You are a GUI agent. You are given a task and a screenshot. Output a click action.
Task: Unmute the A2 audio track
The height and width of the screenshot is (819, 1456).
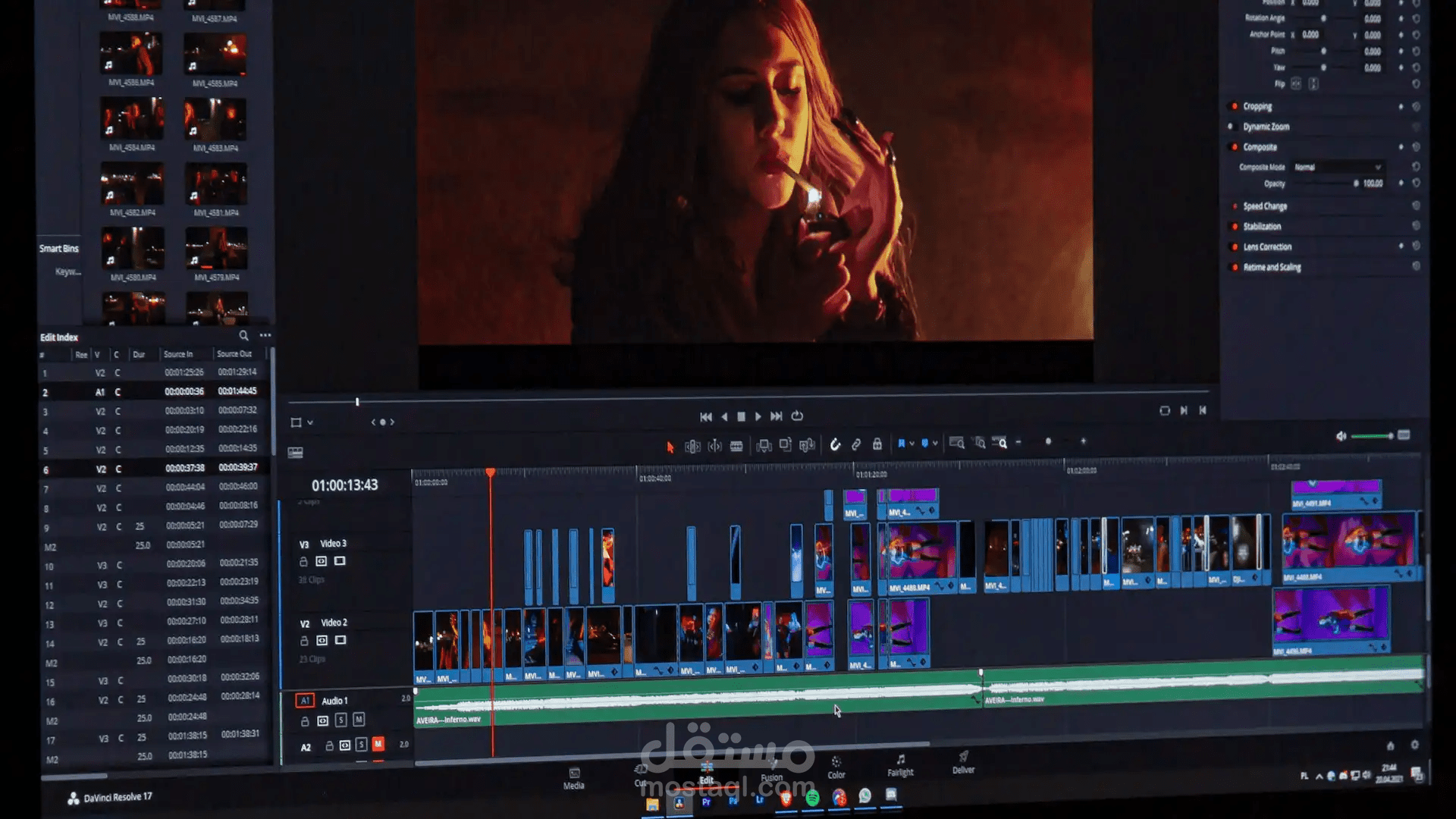point(378,745)
